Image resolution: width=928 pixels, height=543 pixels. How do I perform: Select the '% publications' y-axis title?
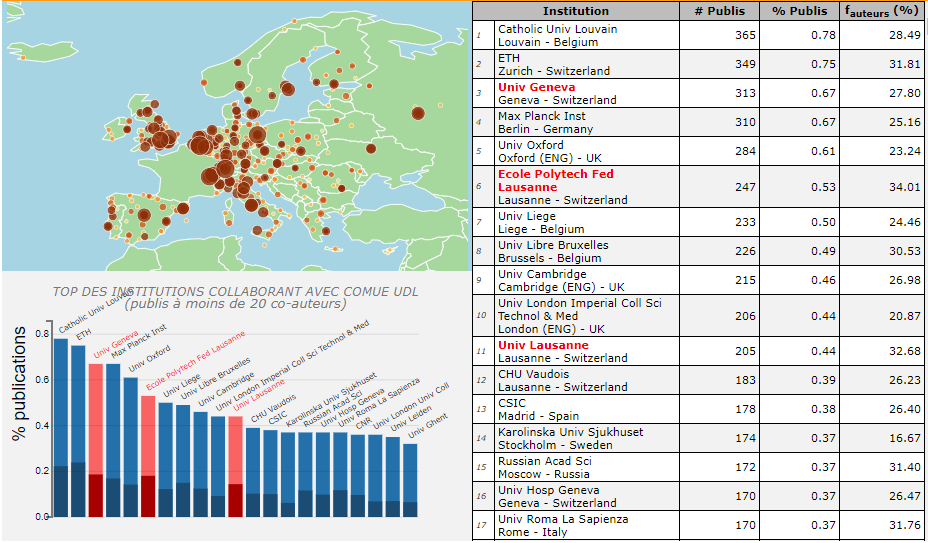pos(20,383)
